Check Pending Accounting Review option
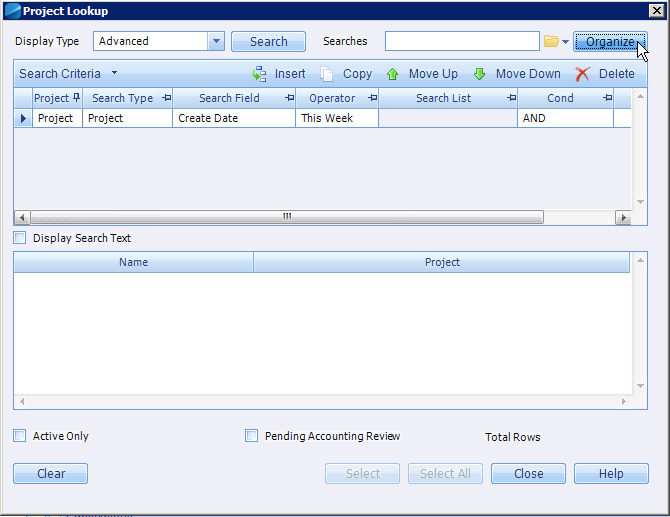This screenshot has height=517, width=670. click(251, 436)
